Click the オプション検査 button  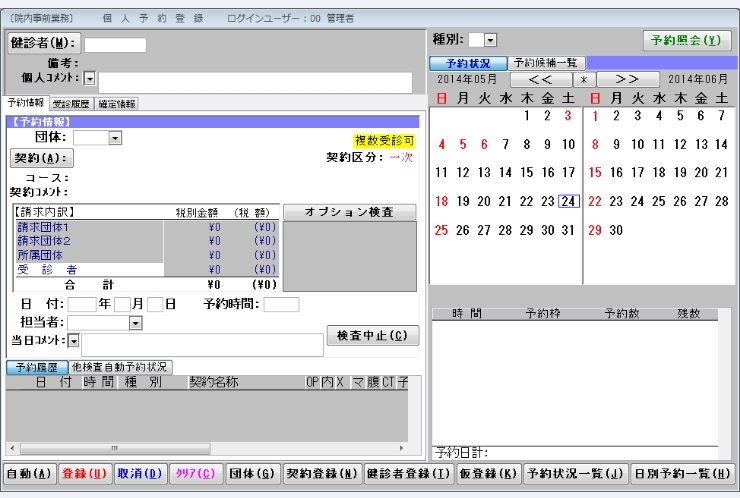(349, 212)
